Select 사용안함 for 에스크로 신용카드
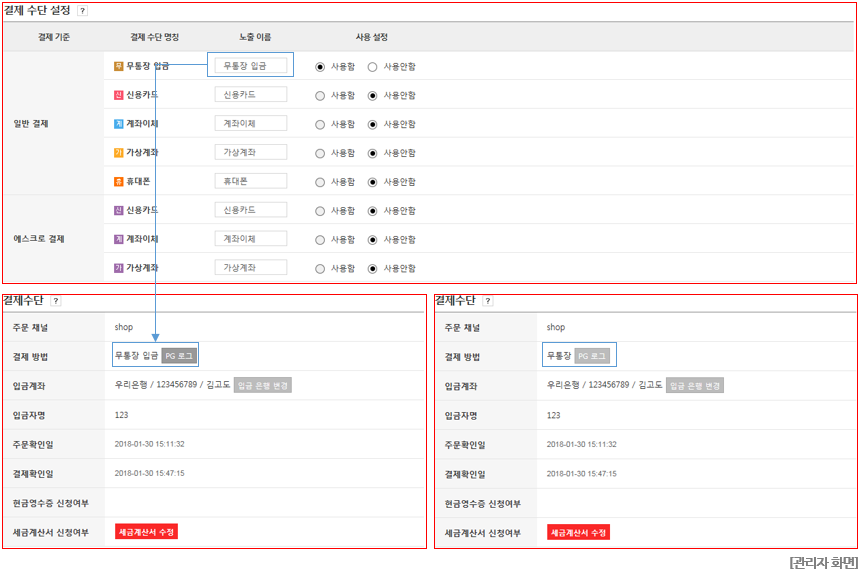This screenshot has height=572, width=861. [x=373, y=211]
